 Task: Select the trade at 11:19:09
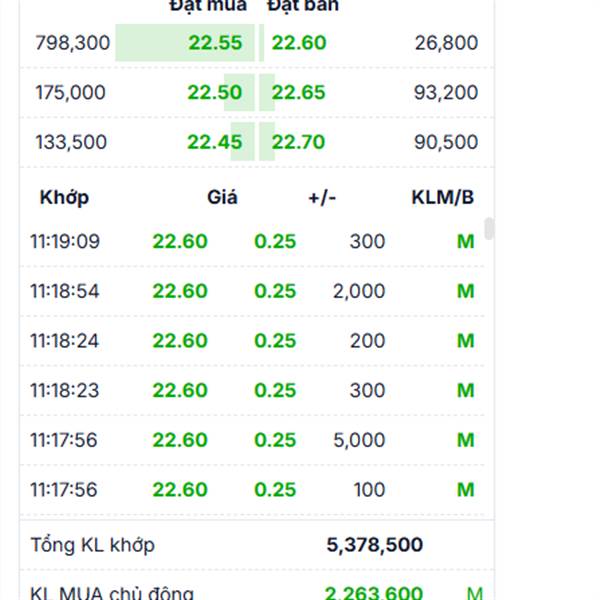pyautogui.click(x=64, y=241)
